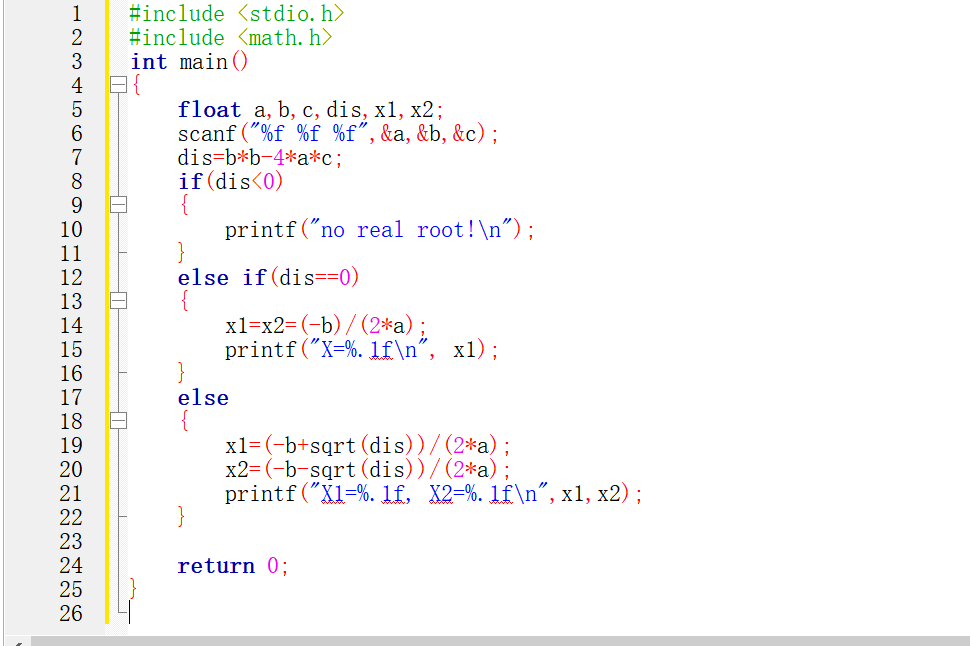This screenshot has width=970, height=646.
Task: Click the horizontal scrollbar at the bottom
Action: 500,640
